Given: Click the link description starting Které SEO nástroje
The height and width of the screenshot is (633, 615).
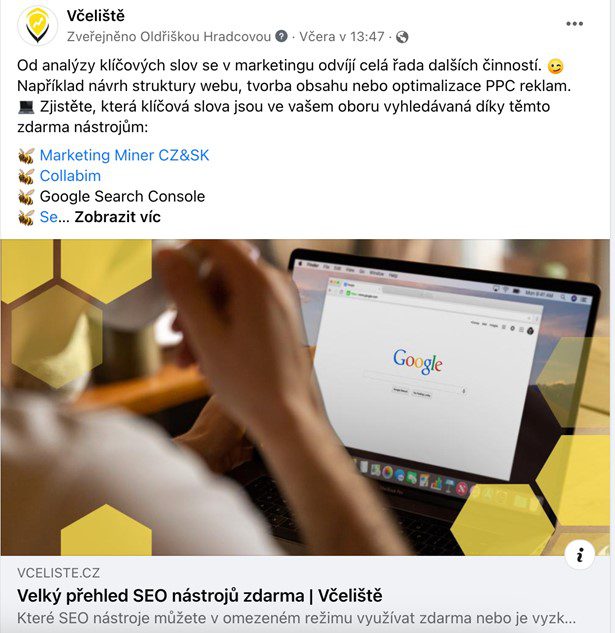Looking at the screenshot, I should tap(296, 618).
